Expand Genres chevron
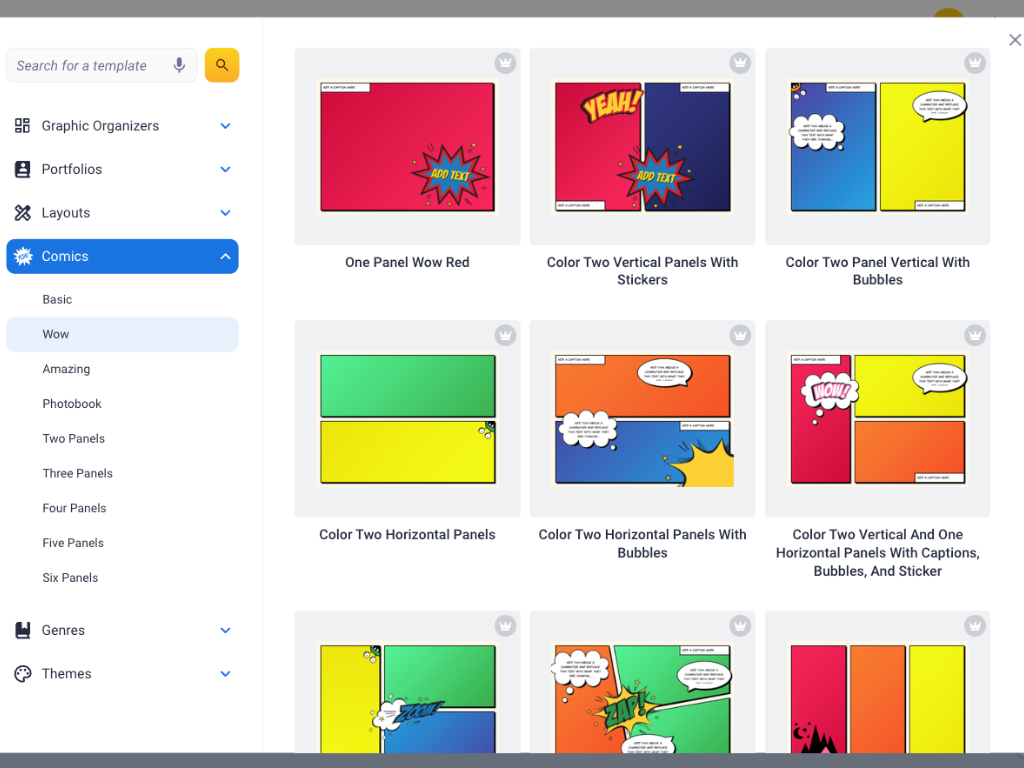 click(x=225, y=630)
